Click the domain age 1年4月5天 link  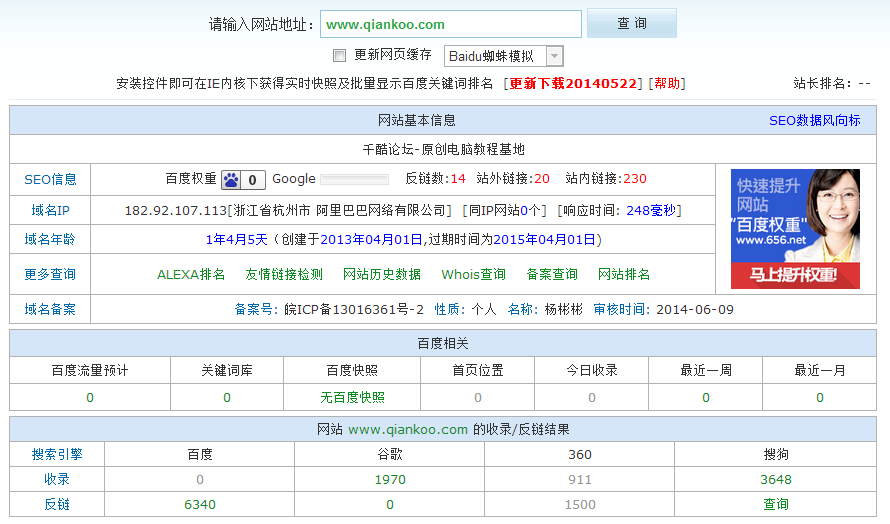tap(236, 240)
